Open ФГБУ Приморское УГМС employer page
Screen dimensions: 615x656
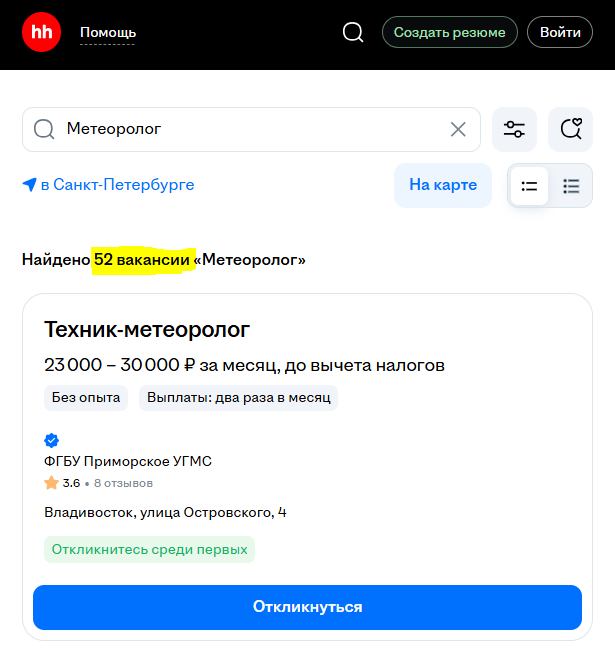point(128,461)
